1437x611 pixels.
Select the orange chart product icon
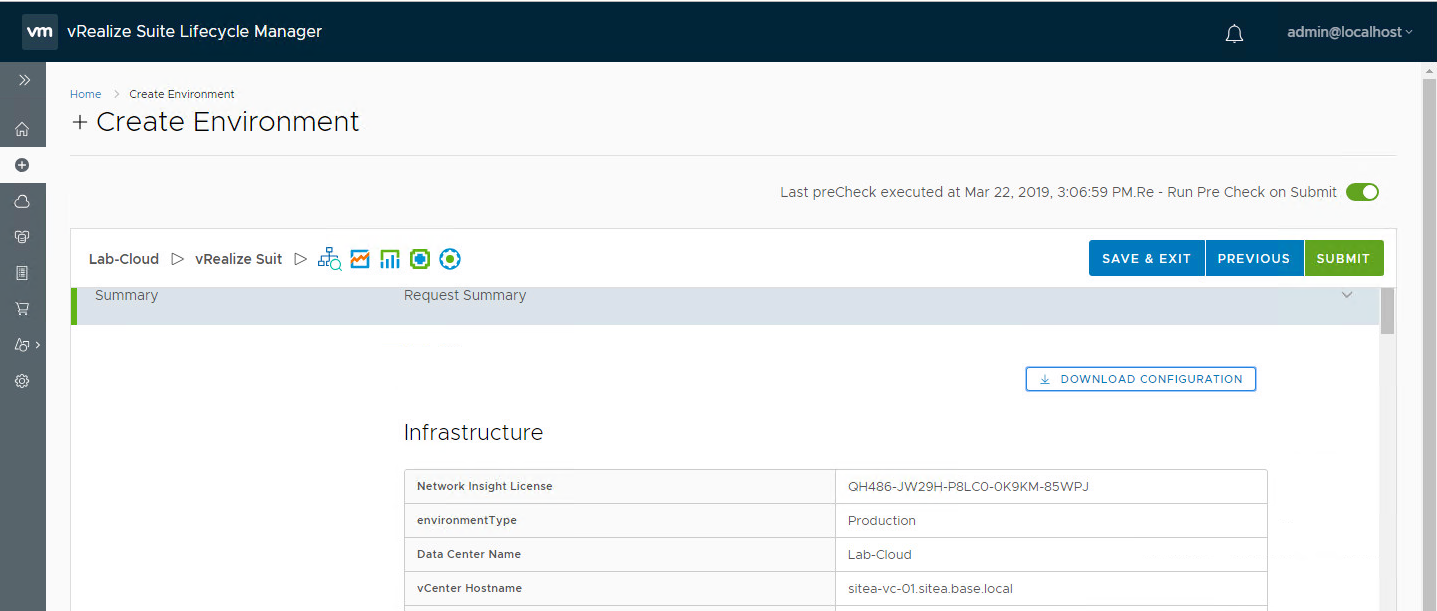(360, 259)
